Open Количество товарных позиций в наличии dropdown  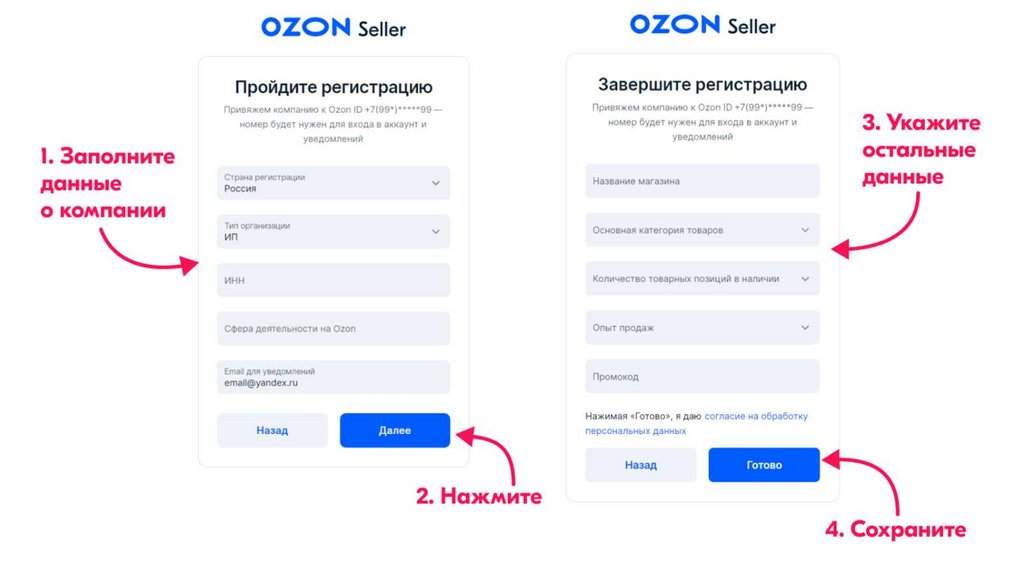(x=702, y=279)
